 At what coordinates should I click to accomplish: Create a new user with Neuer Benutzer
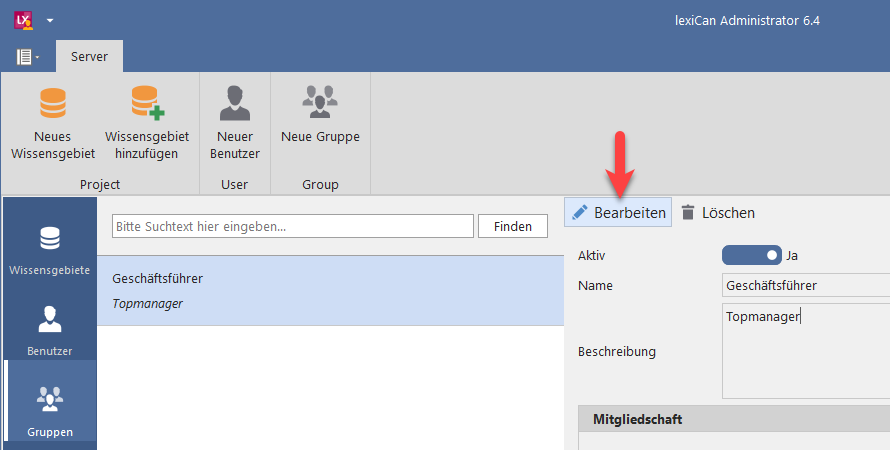[x=238, y=105]
